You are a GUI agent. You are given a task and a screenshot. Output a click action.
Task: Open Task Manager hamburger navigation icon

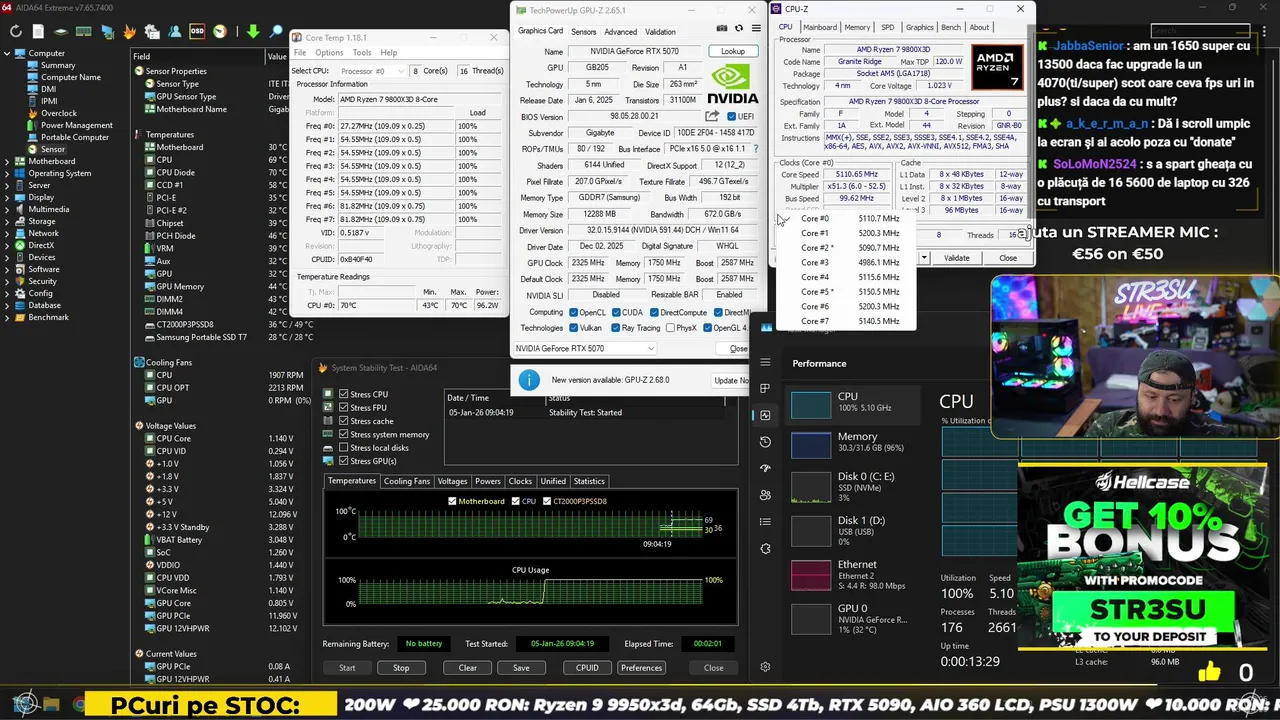click(765, 362)
